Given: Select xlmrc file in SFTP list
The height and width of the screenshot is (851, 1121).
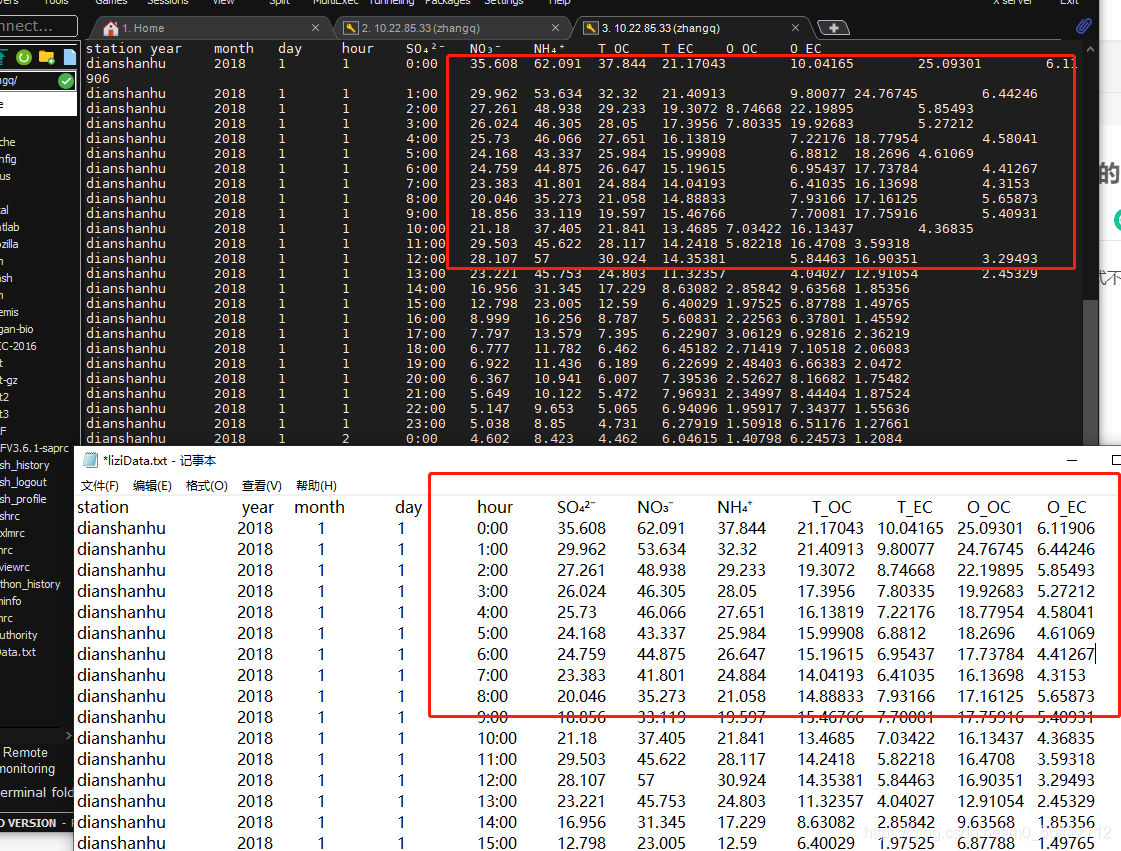Looking at the screenshot, I should pos(13,533).
